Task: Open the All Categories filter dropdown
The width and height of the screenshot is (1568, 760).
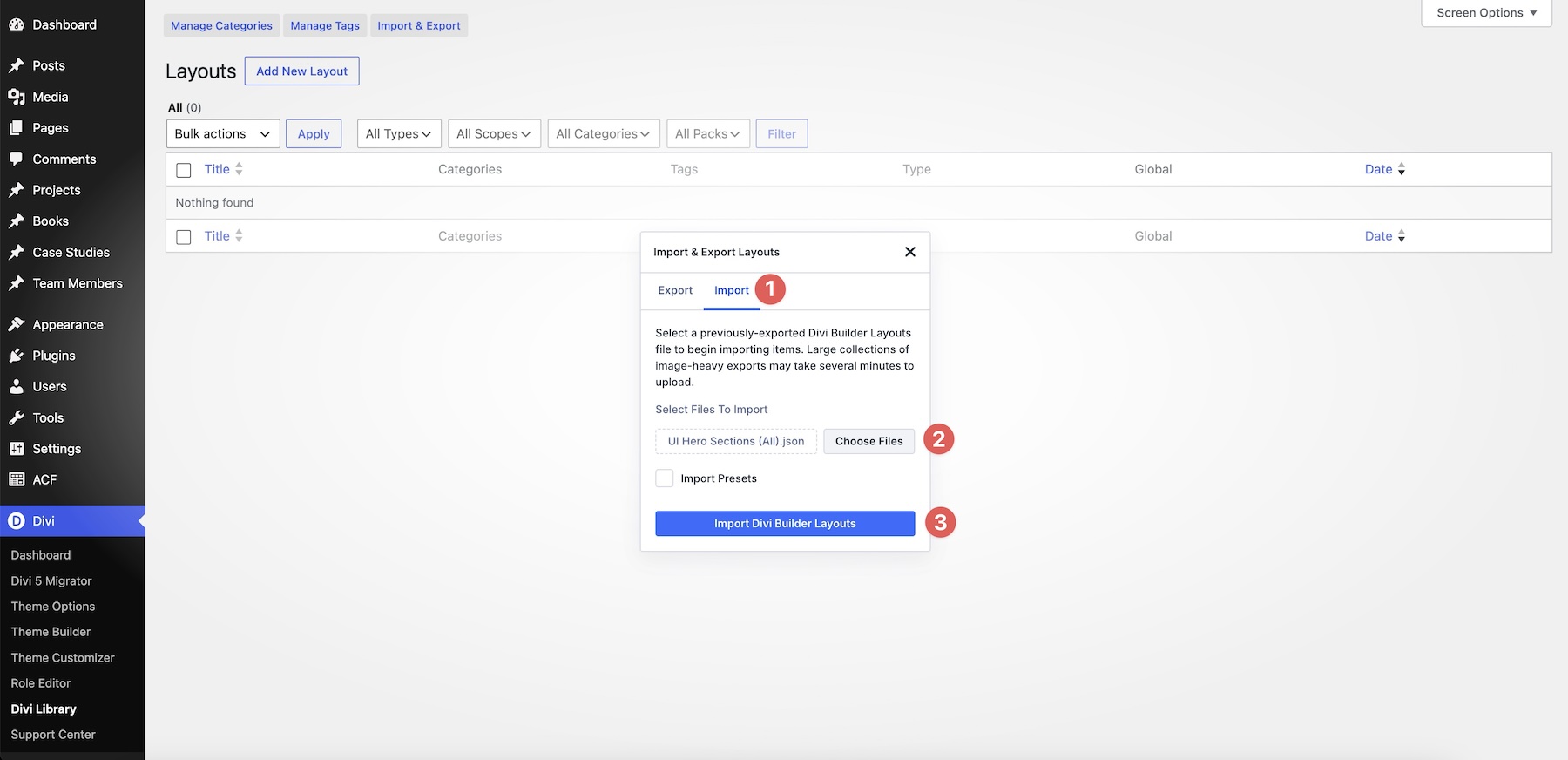Action: click(604, 133)
